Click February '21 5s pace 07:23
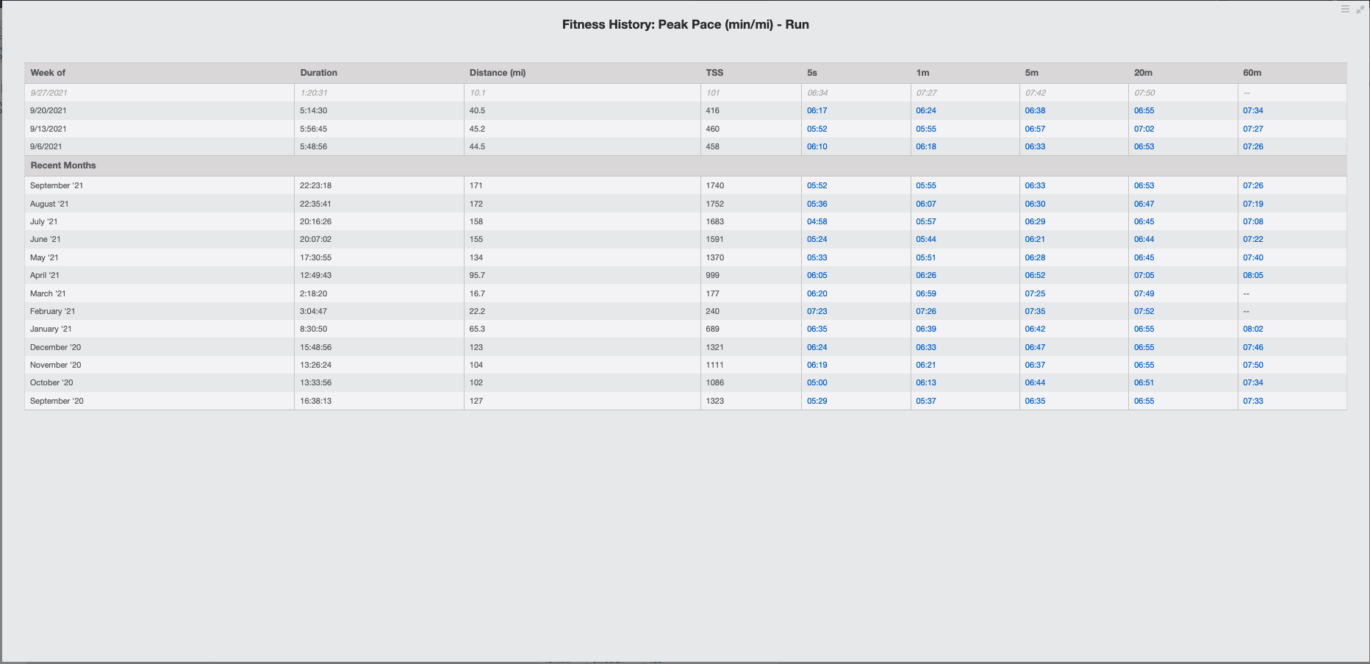 pos(817,312)
